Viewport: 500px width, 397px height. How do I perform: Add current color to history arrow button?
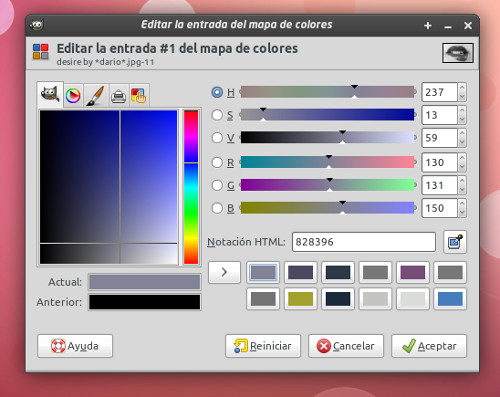224,272
